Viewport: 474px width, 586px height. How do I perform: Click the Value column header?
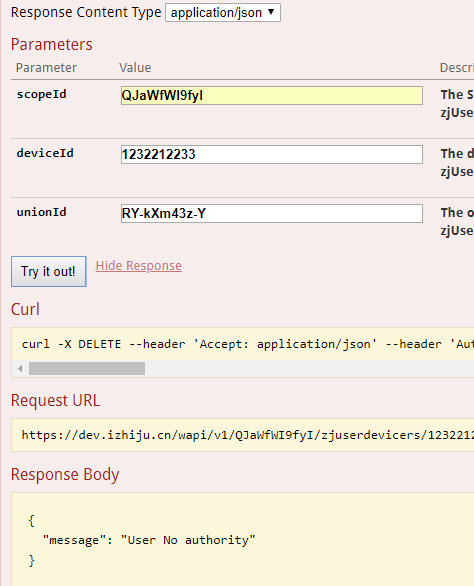(x=135, y=68)
